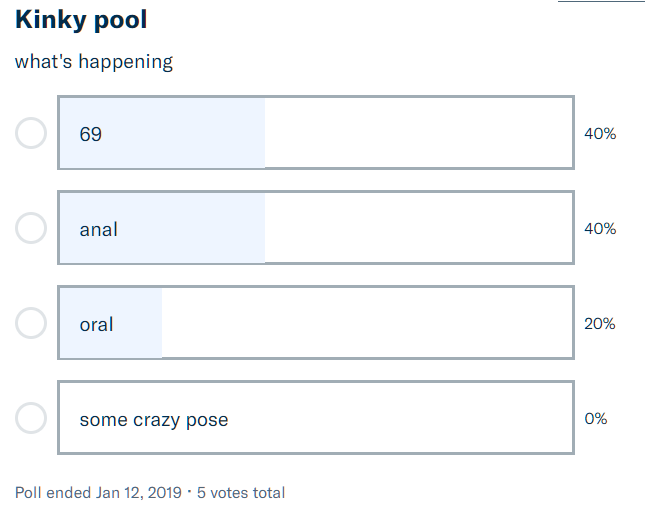Click the empty area of the "oral" option box
This screenshot has width=662, height=508.
[370, 323]
